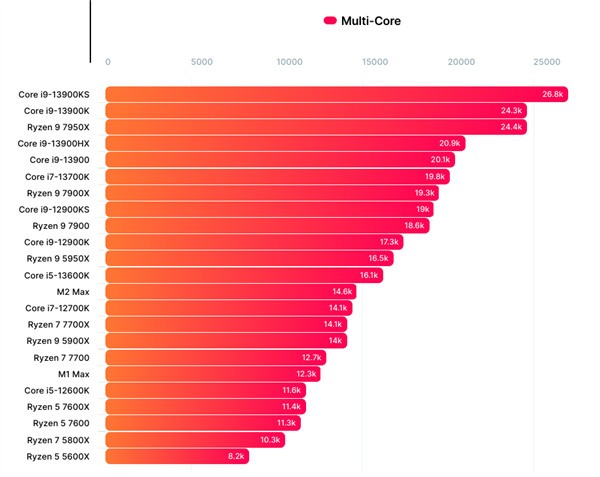Select the Ryzen 9 7950X bar

[x=316, y=127]
